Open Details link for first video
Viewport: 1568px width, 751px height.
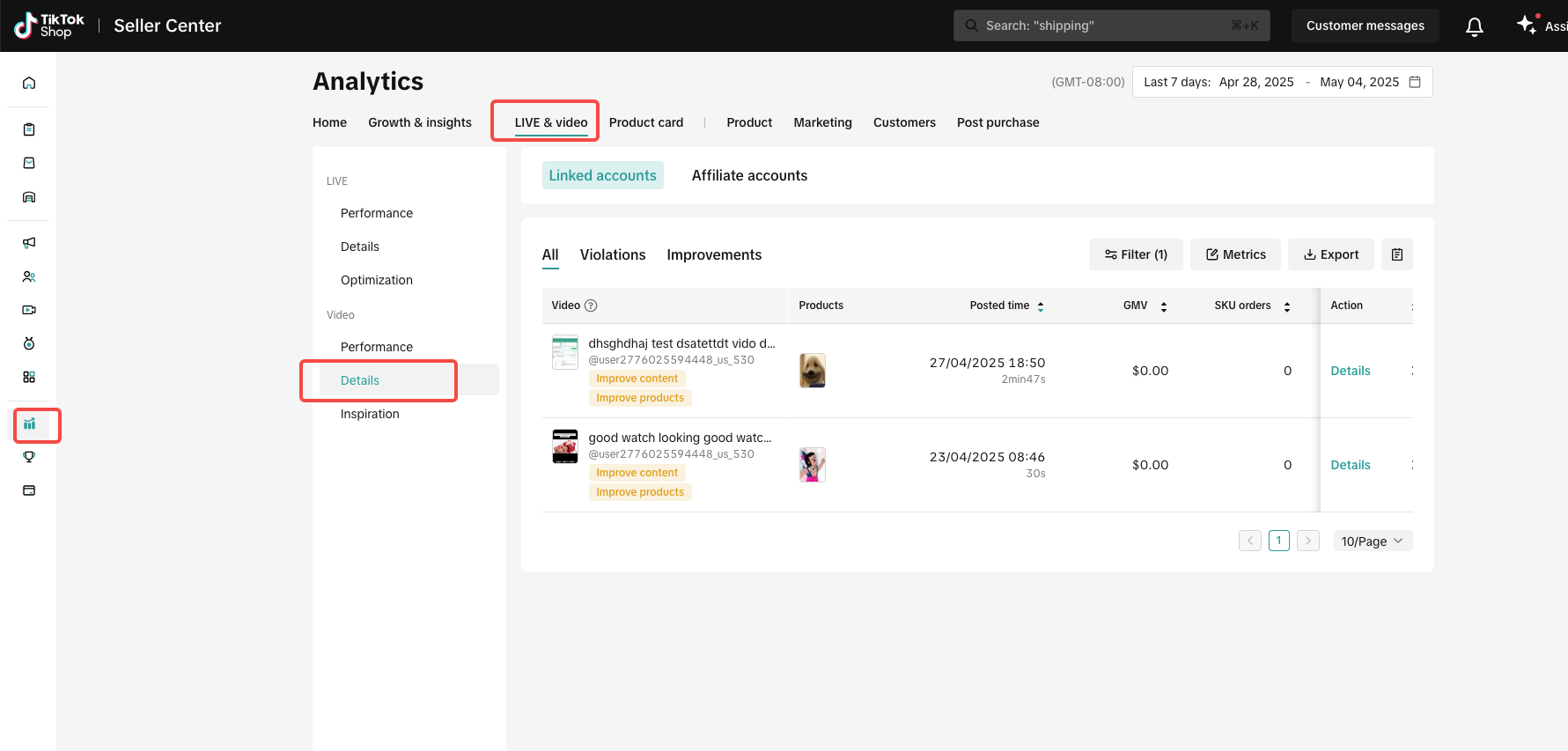pyautogui.click(x=1350, y=371)
